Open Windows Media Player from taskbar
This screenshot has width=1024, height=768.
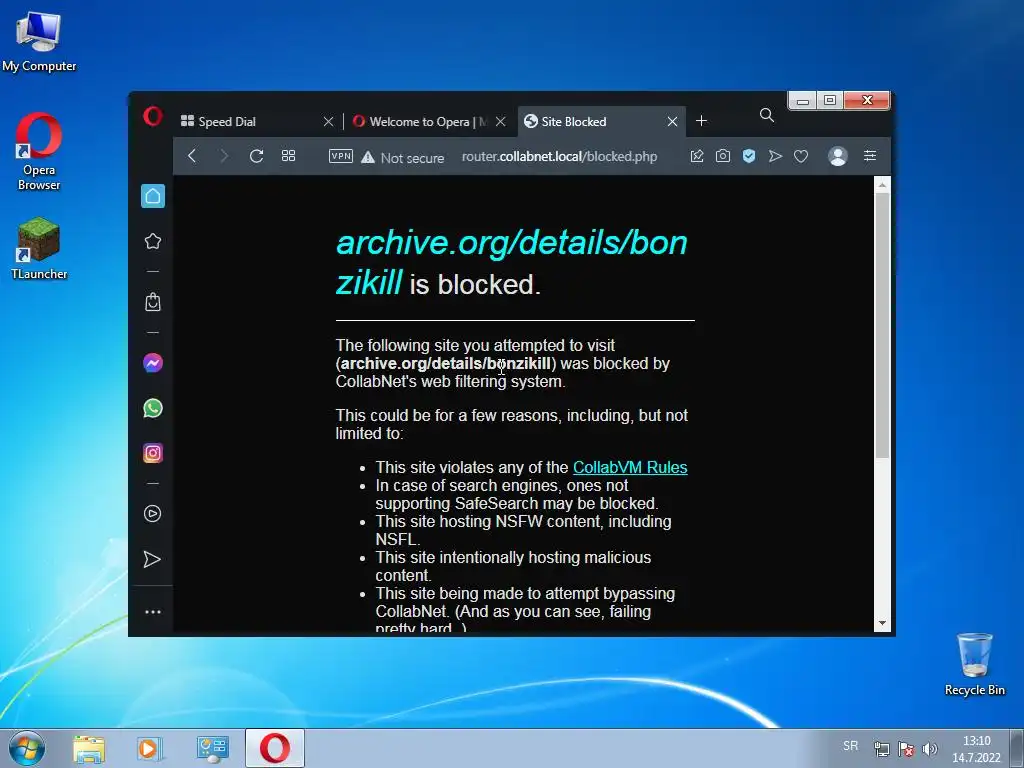pos(150,748)
